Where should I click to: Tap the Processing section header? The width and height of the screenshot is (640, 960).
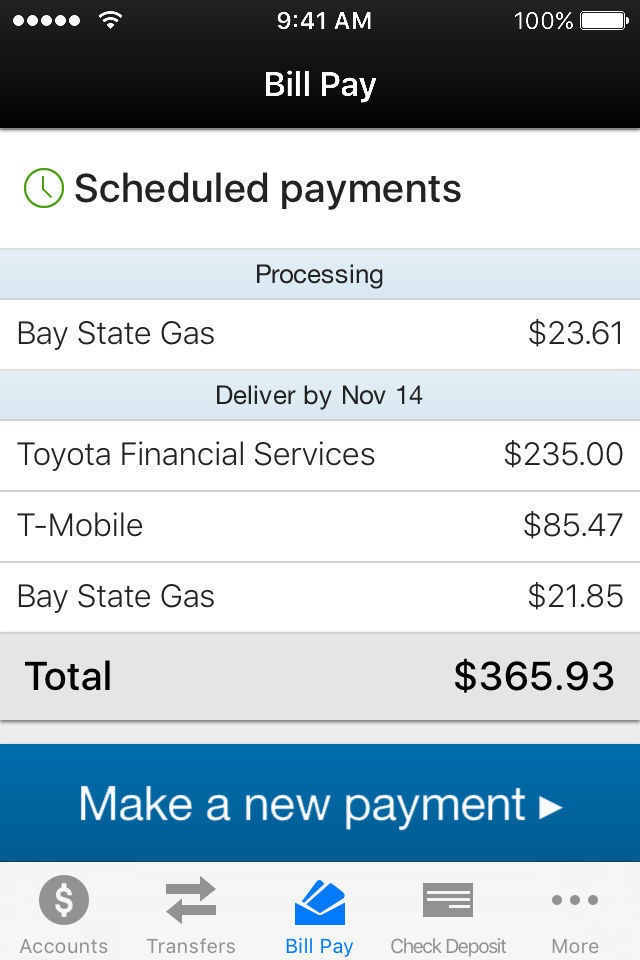point(320,274)
